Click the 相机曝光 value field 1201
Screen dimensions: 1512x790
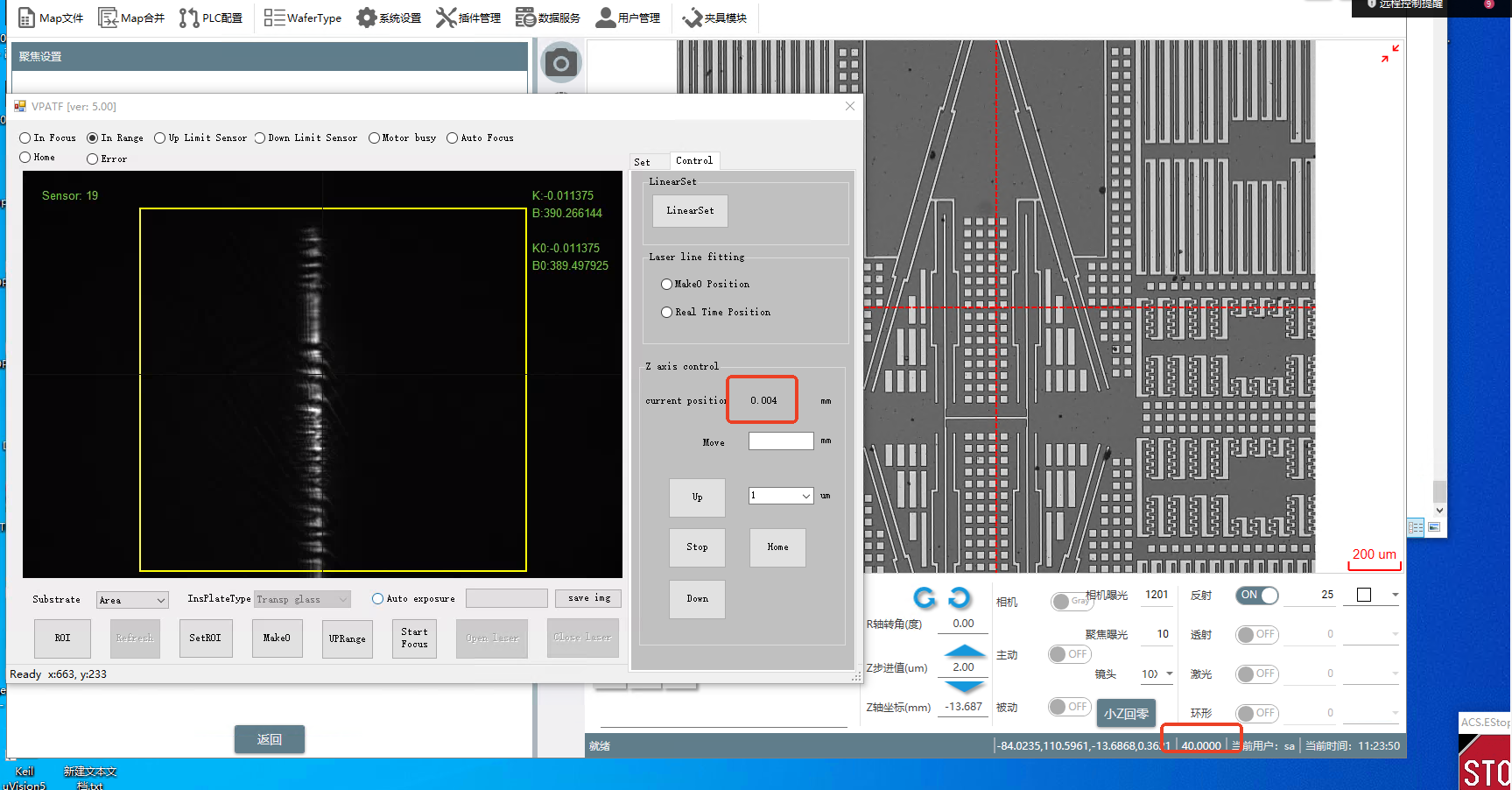coord(1157,595)
